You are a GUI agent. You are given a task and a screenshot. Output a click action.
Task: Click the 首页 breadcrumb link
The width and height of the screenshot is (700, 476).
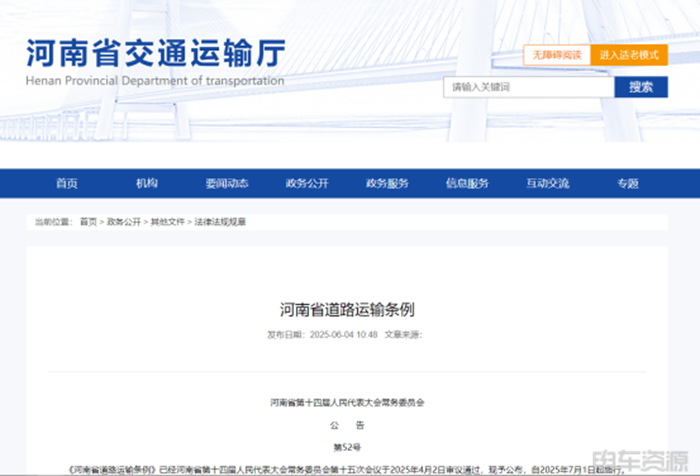click(89, 221)
